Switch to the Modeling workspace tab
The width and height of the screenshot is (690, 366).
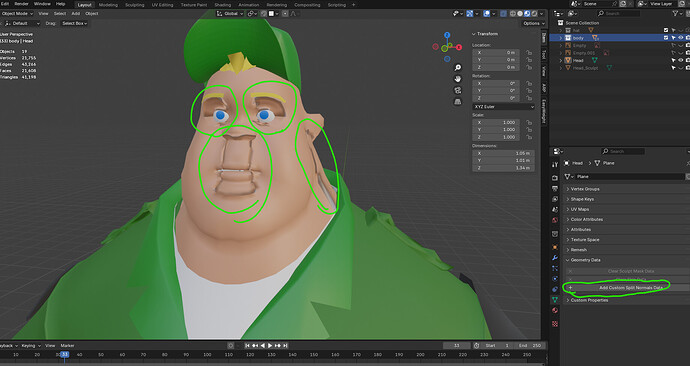coord(108,5)
